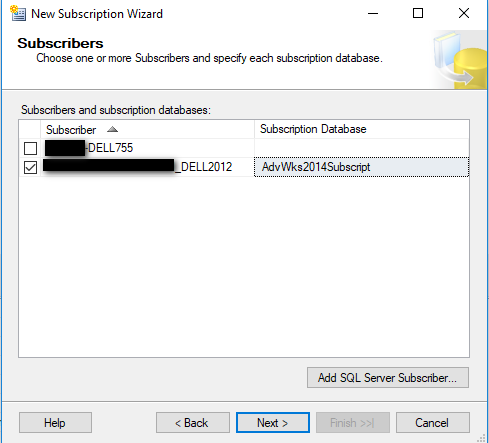Maximize the New Subscription Wizard window
Image resolution: width=489 pixels, height=443 pixels.
(x=418, y=14)
